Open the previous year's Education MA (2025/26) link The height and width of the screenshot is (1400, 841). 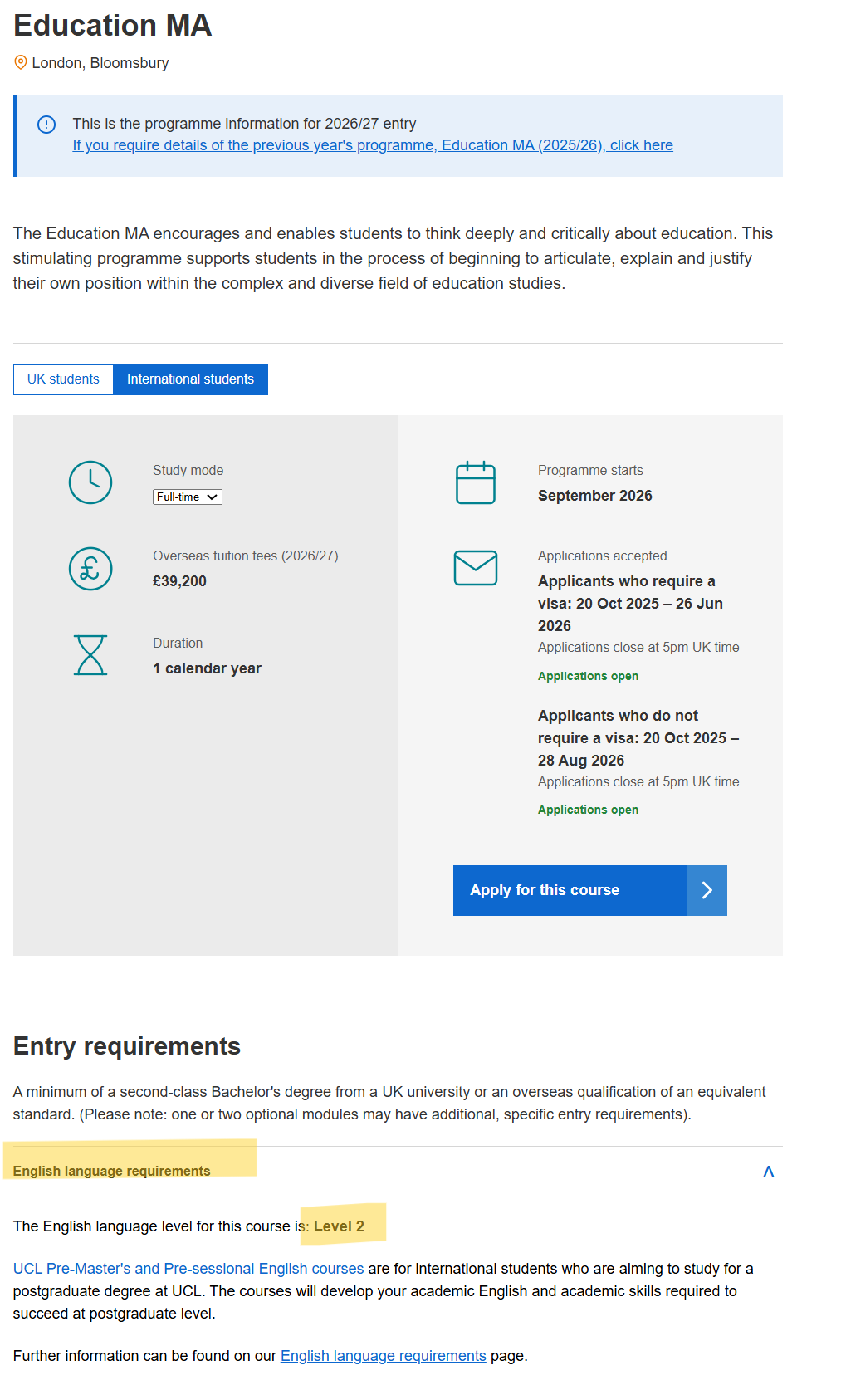click(373, 145)
